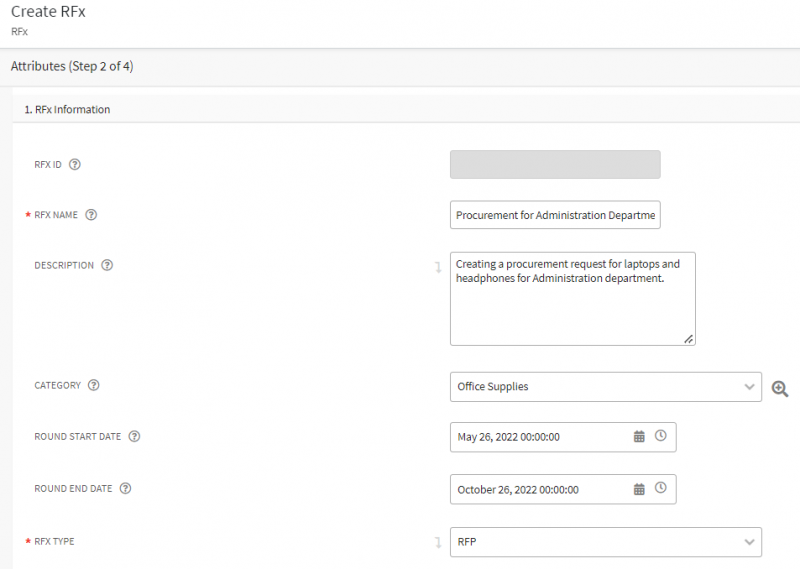Click the Description textarea resize handle
Image resolution: width=800 pixels, height=569 pixels.
(x=689, y=340)
